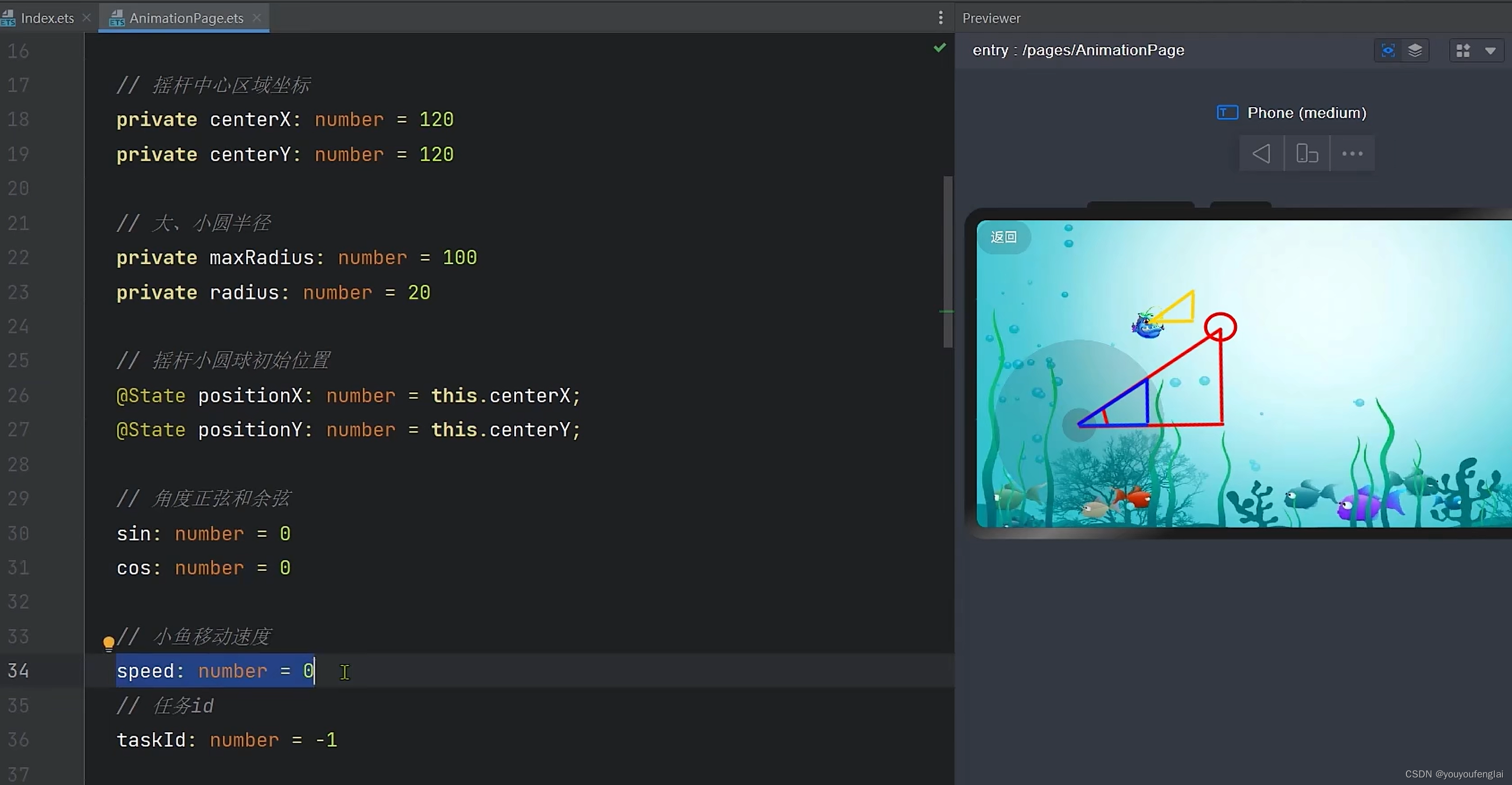1512x785 pixels.
Task: Click positionY on line 27
Action: pyautogui.click(x=250, y=430)
